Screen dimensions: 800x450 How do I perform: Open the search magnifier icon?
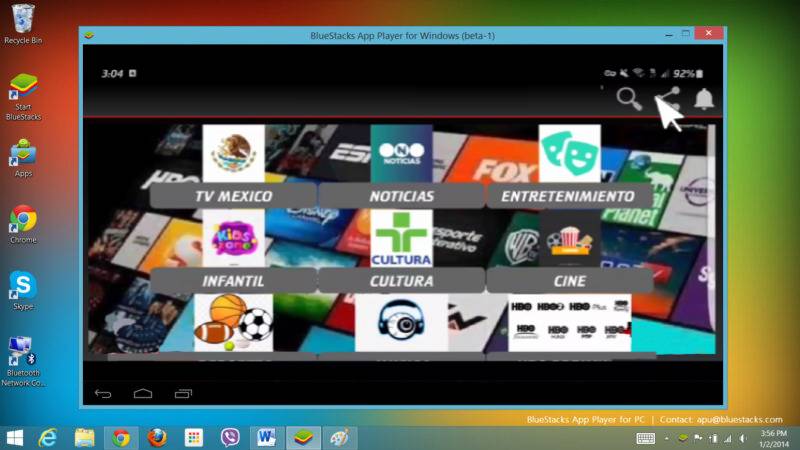coord(629,99)
